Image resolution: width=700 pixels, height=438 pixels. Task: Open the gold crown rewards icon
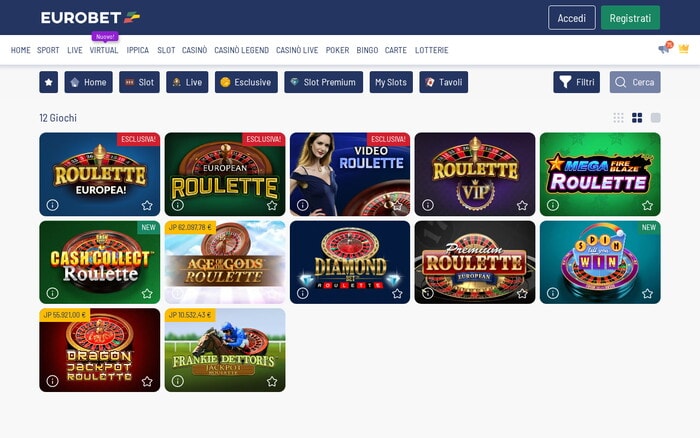pyautogui.click(x=684, y=49)
